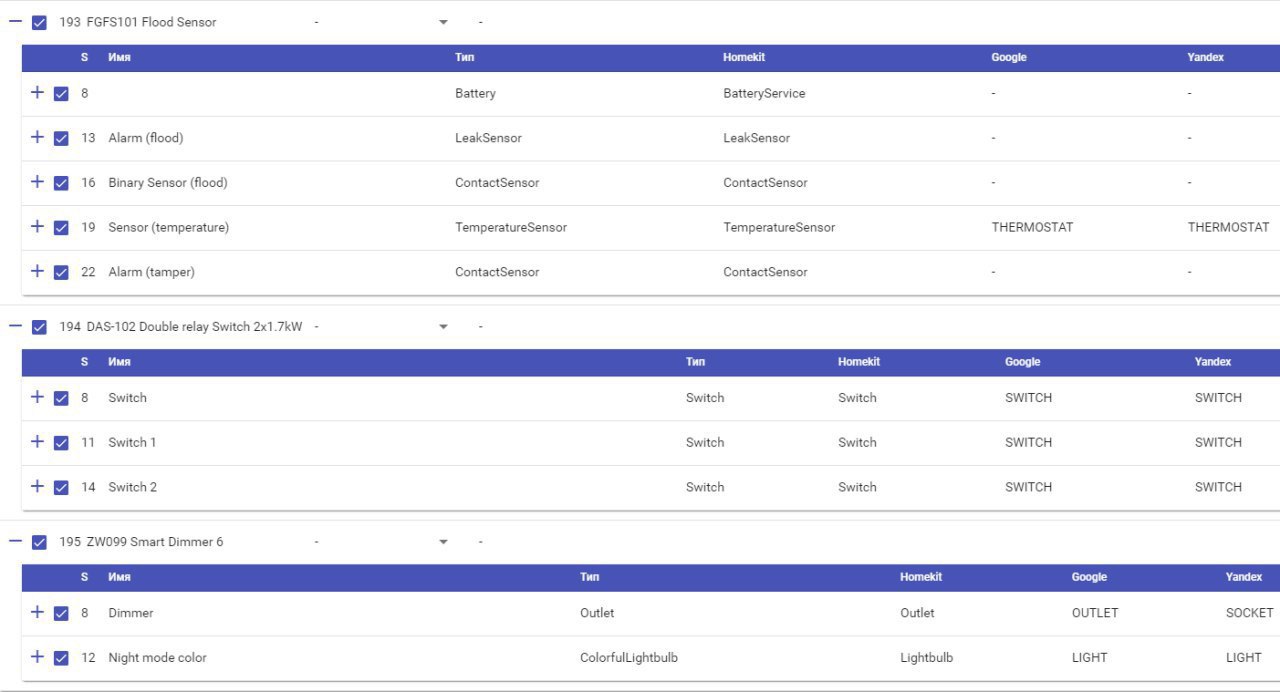Collapse the 194 DAS-102 Double relay Switch device
The image size is (1280, 692).
(15, 326)
